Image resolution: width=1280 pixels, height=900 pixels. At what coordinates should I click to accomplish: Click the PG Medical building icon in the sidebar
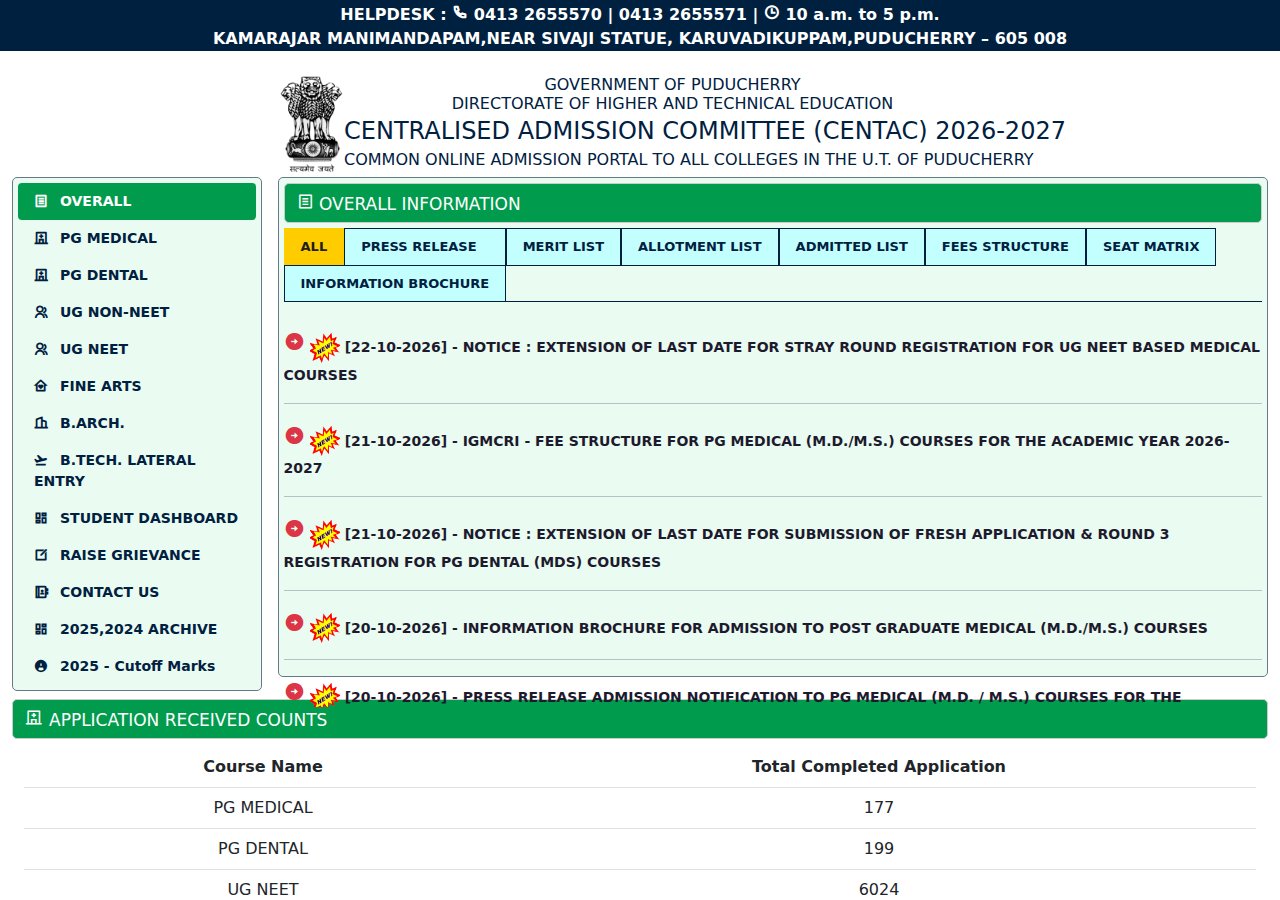click(x=41, y=238)
